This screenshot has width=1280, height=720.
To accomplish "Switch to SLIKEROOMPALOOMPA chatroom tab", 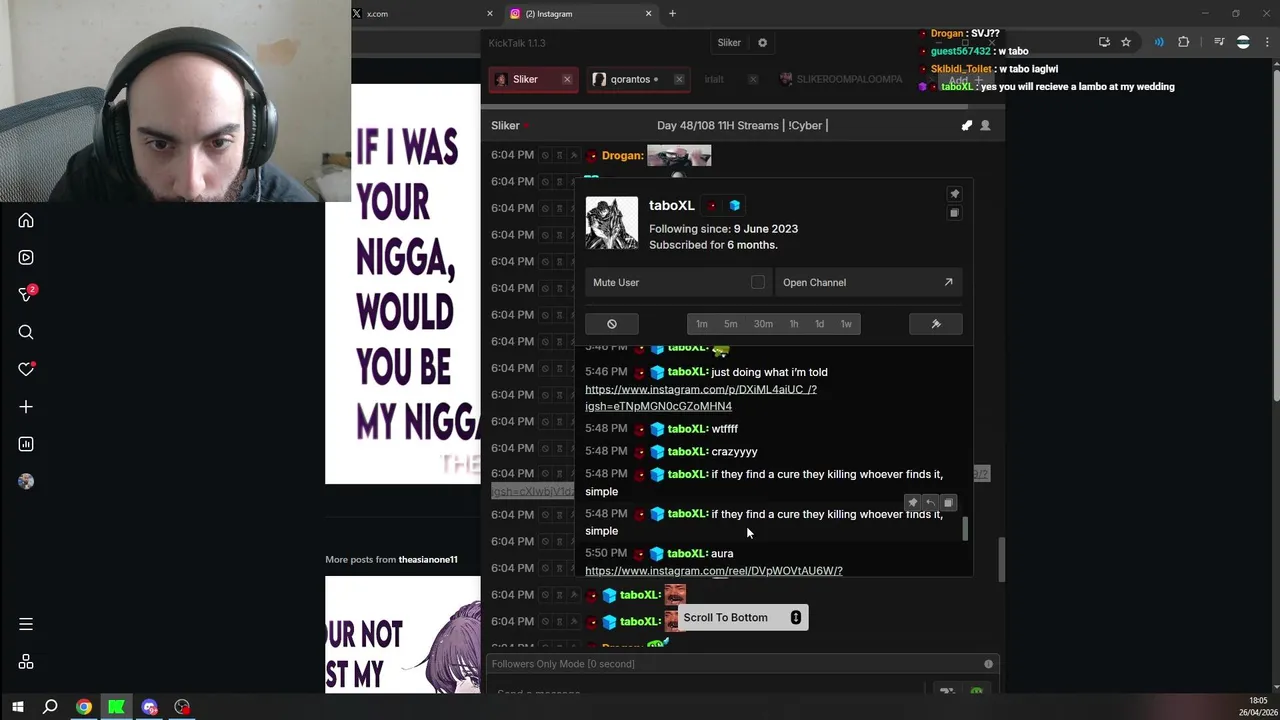I will pyautogui.click(x=843, y=79).
